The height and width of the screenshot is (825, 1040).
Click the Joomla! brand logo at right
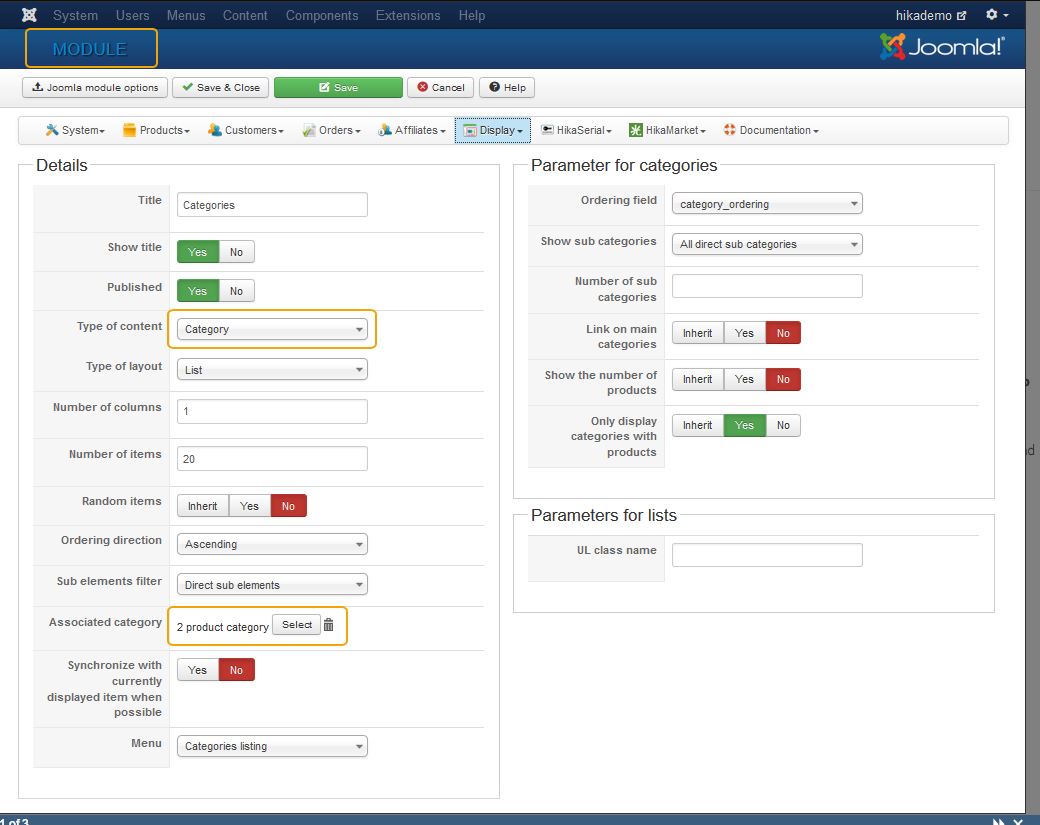point(942,46)
